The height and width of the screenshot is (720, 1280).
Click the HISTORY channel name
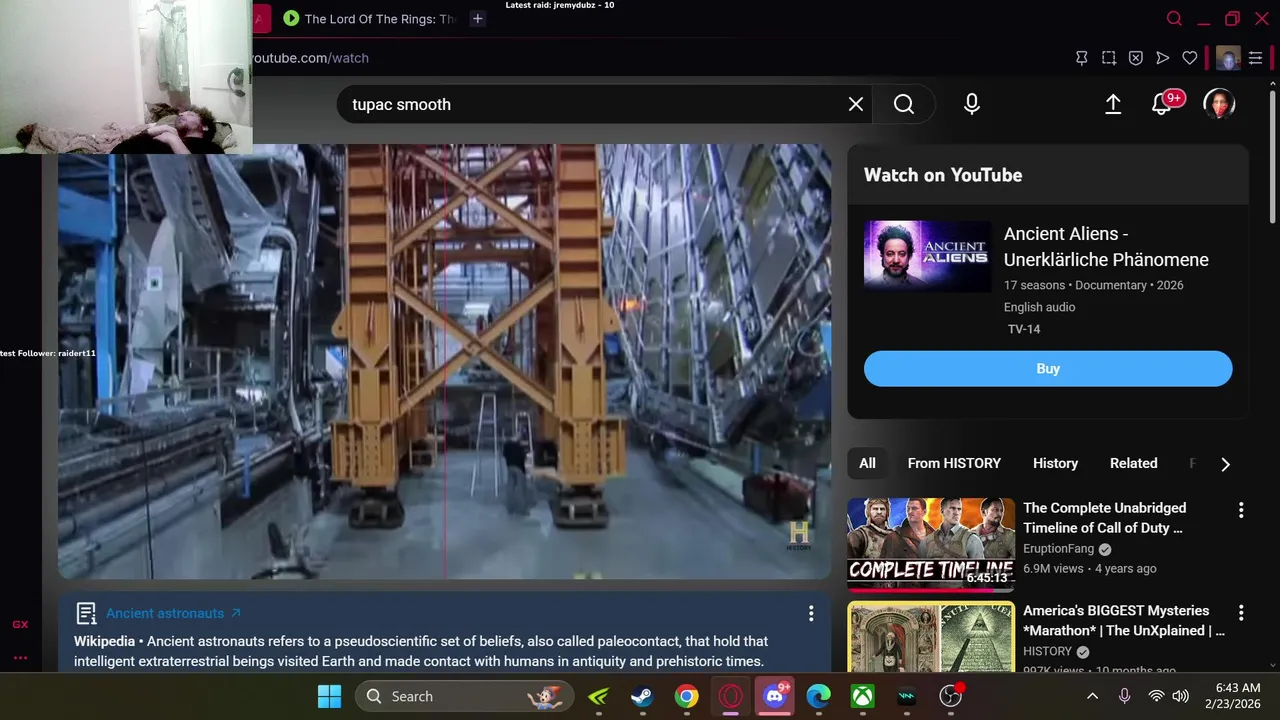1047,651
